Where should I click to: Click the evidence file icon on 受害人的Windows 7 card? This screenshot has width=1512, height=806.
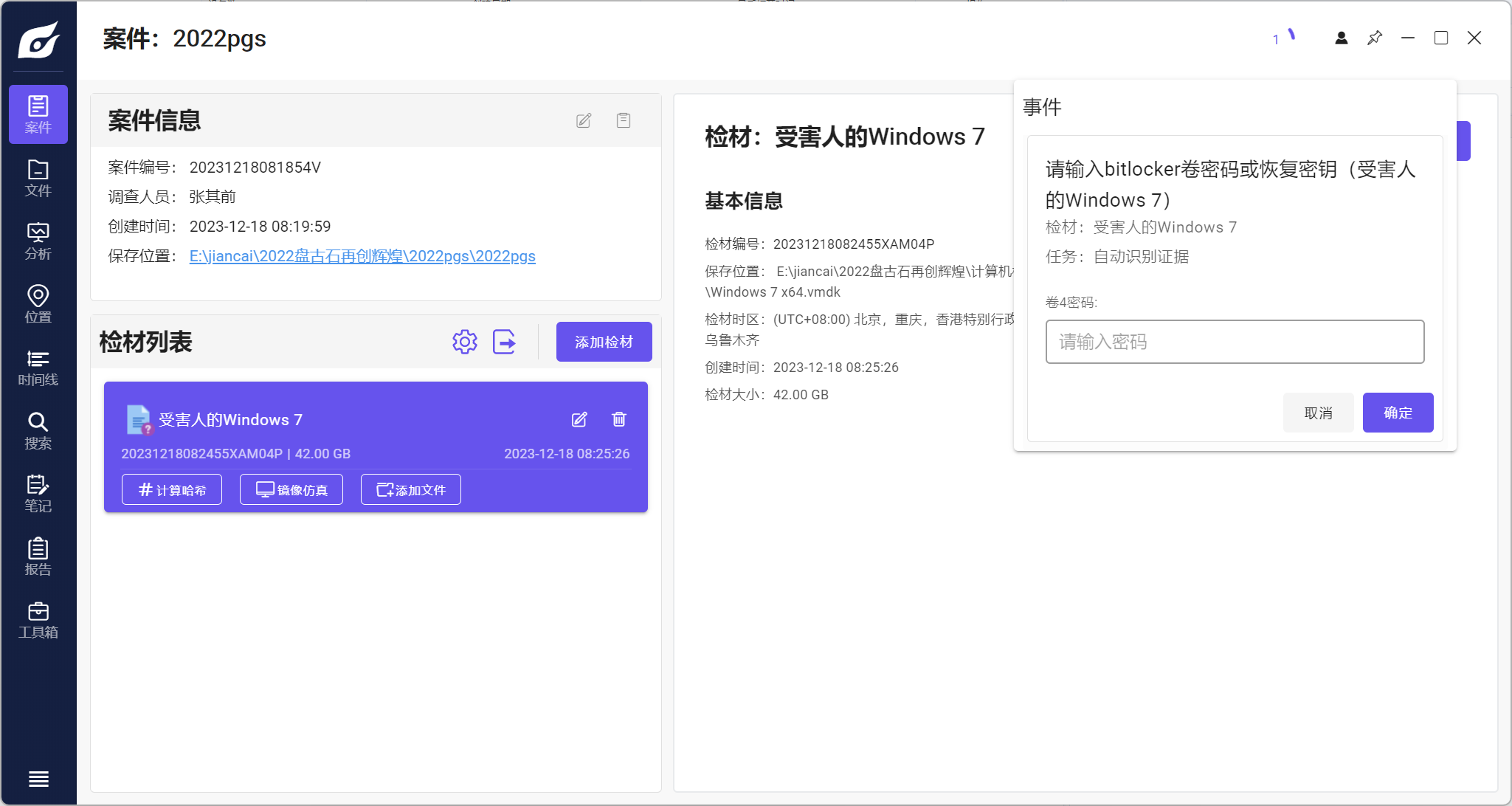[138, 419]
